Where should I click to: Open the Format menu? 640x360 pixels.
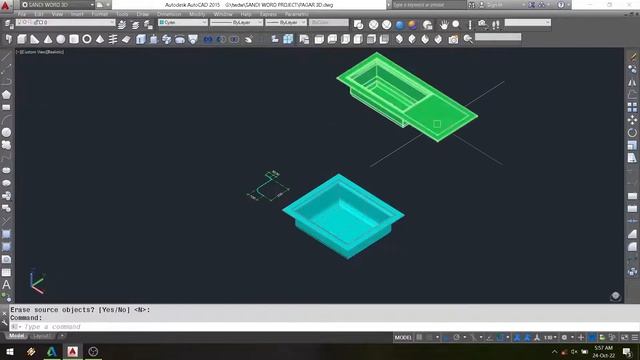pos(100,14)
